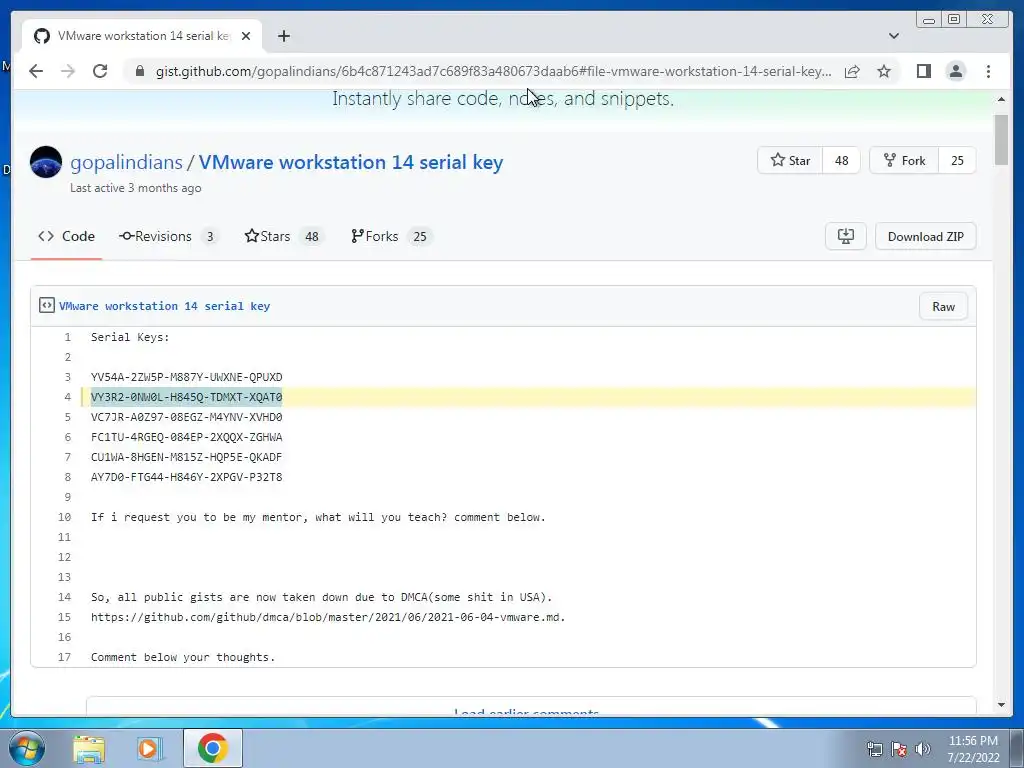Screen dimensions: 1024x768
Task: Restore down the Chrome window
Action: [x=954, y=19]
